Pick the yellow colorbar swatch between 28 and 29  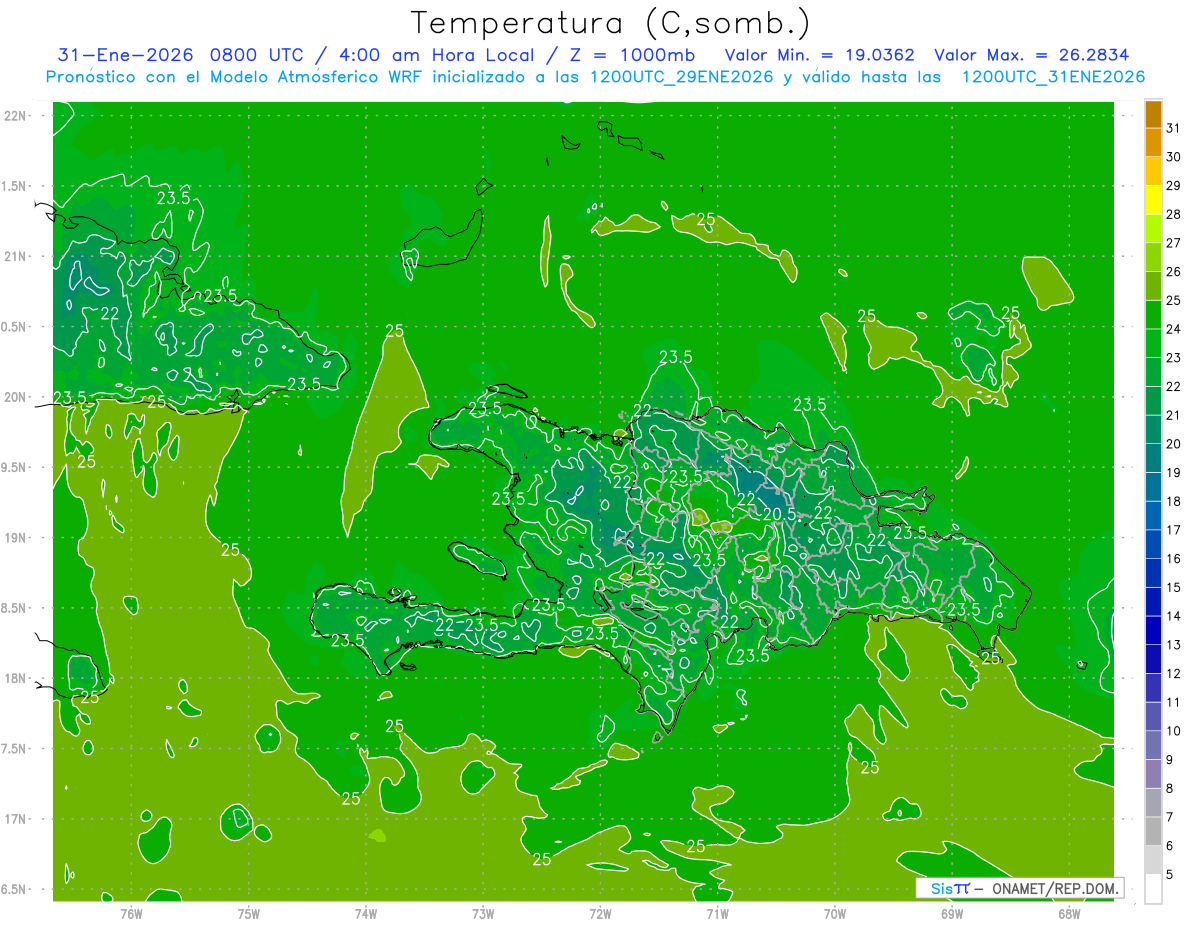[x=1153, y=200]
